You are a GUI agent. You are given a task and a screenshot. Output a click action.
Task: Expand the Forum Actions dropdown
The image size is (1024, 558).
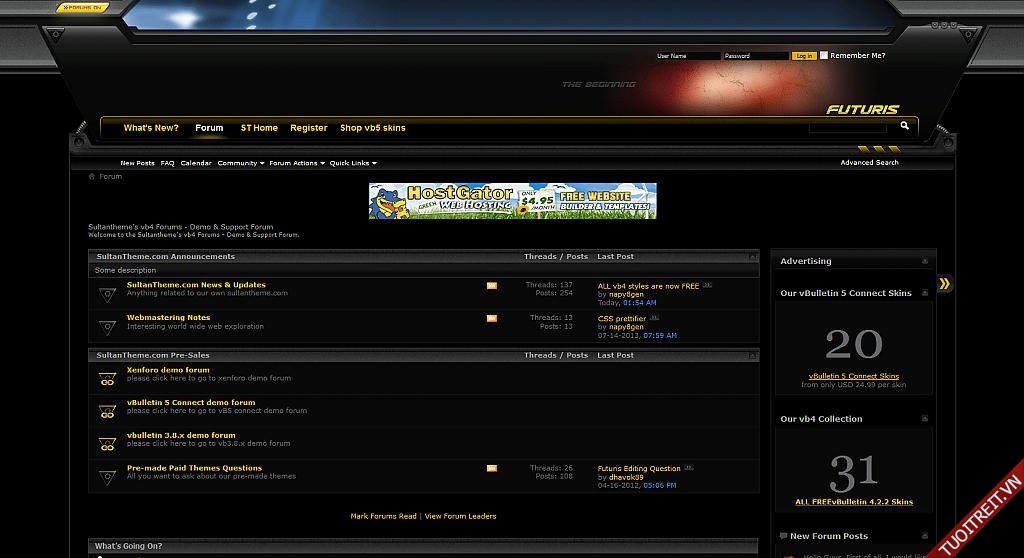coord(296,163)
